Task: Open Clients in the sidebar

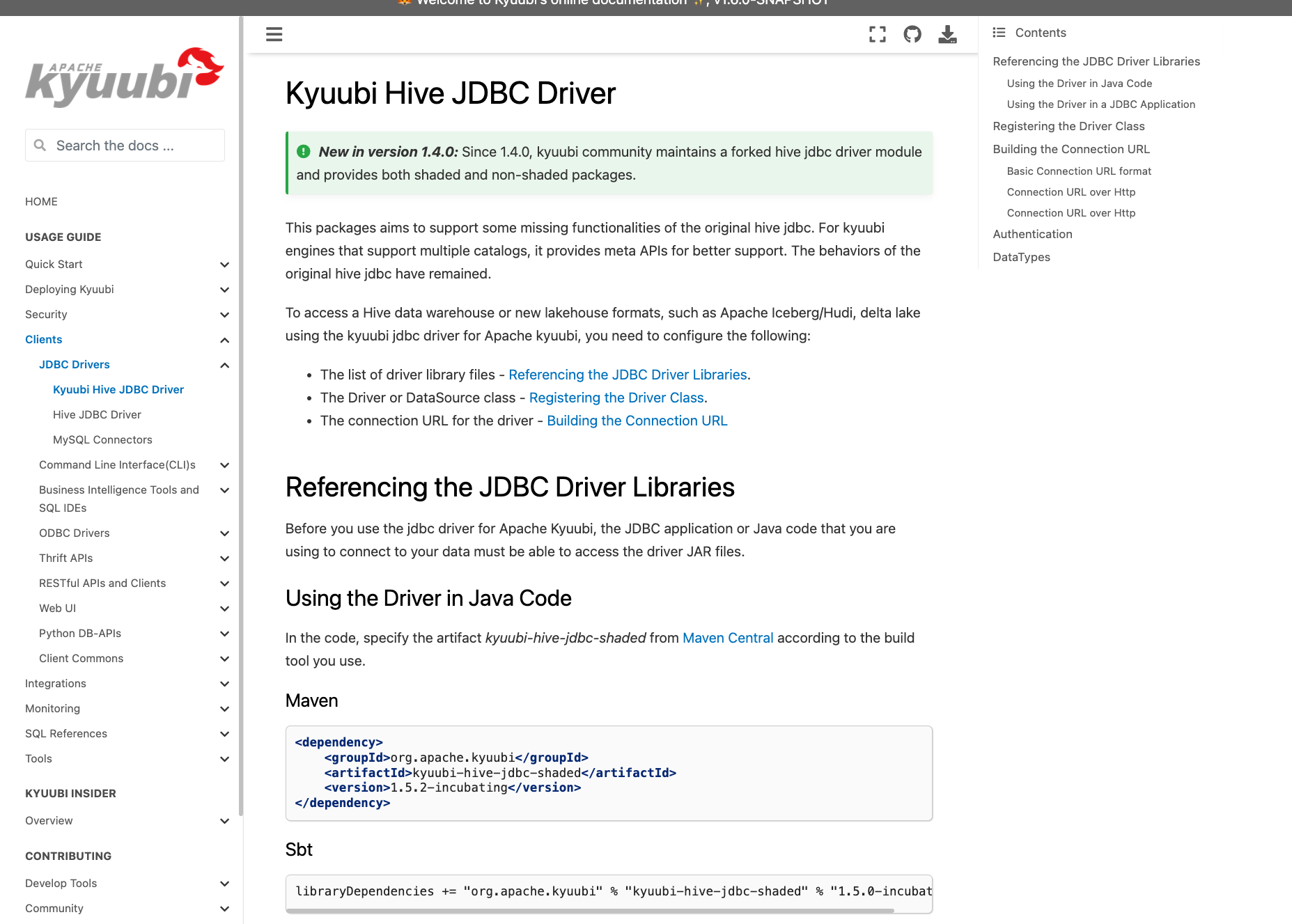Action: 43,339
